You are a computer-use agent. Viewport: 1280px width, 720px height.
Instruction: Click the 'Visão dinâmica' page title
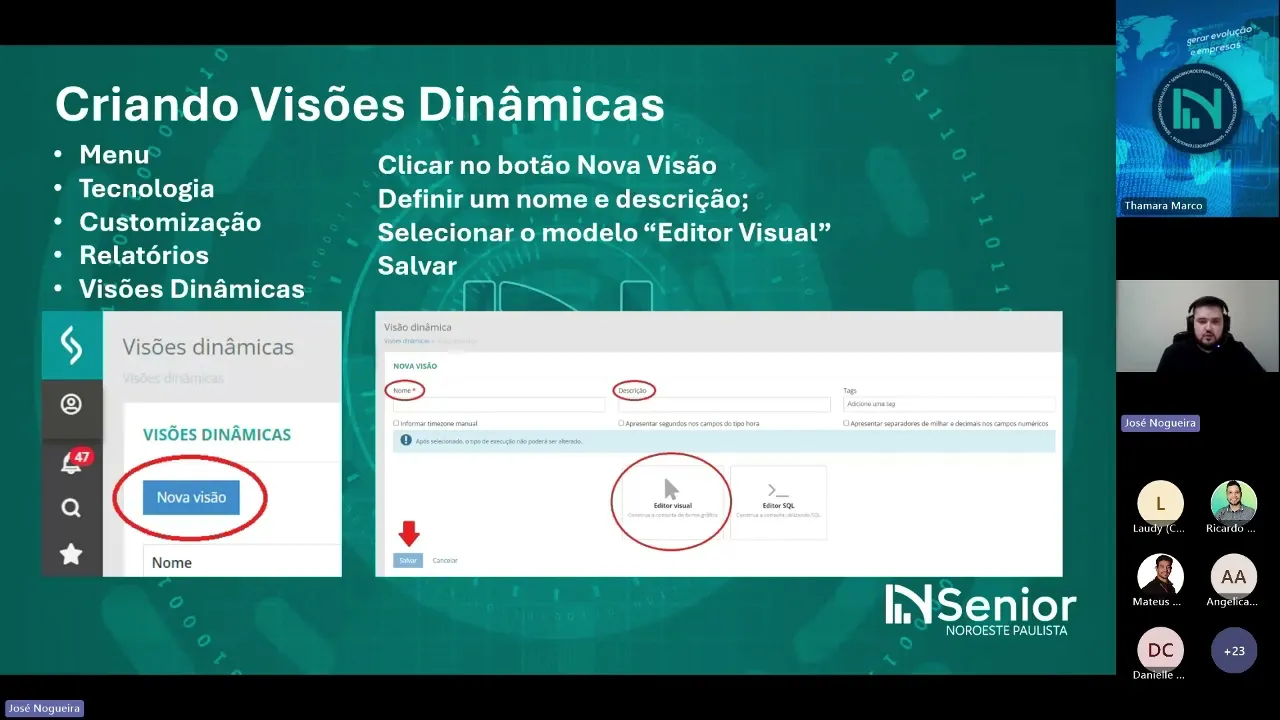(418, 327)
